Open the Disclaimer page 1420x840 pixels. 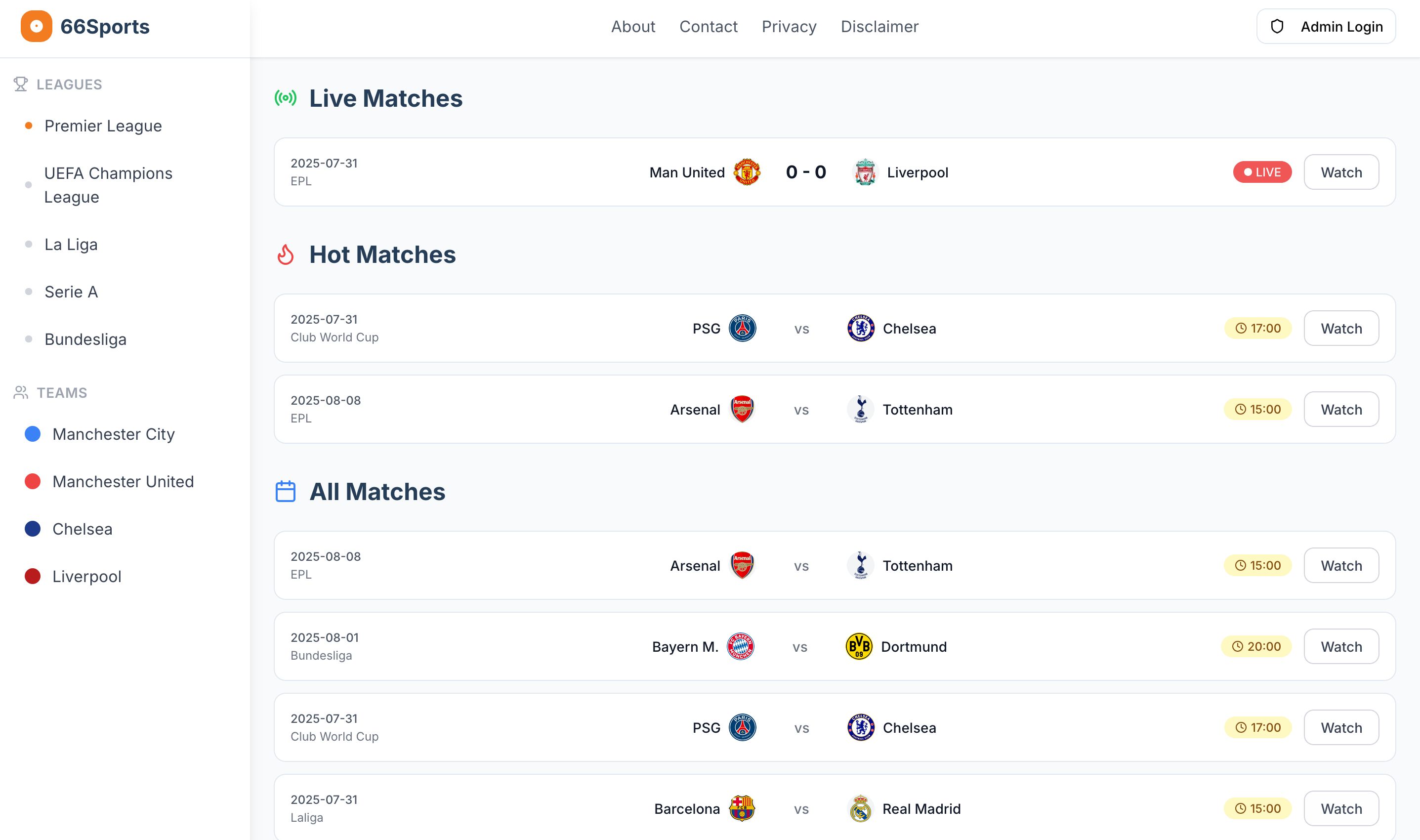[879, 27]
